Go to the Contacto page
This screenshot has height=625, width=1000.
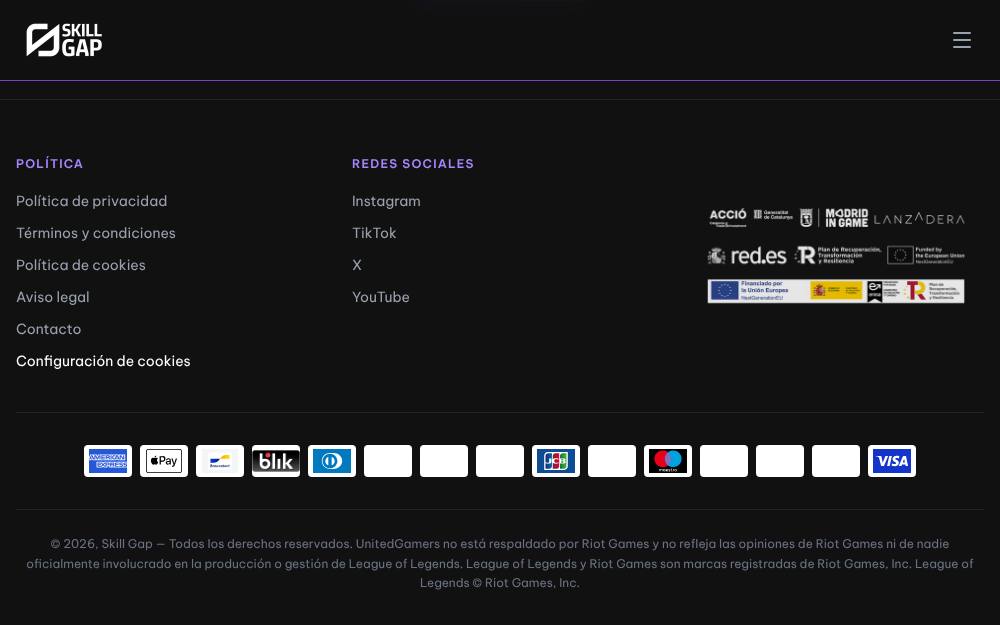click(48, 328)
